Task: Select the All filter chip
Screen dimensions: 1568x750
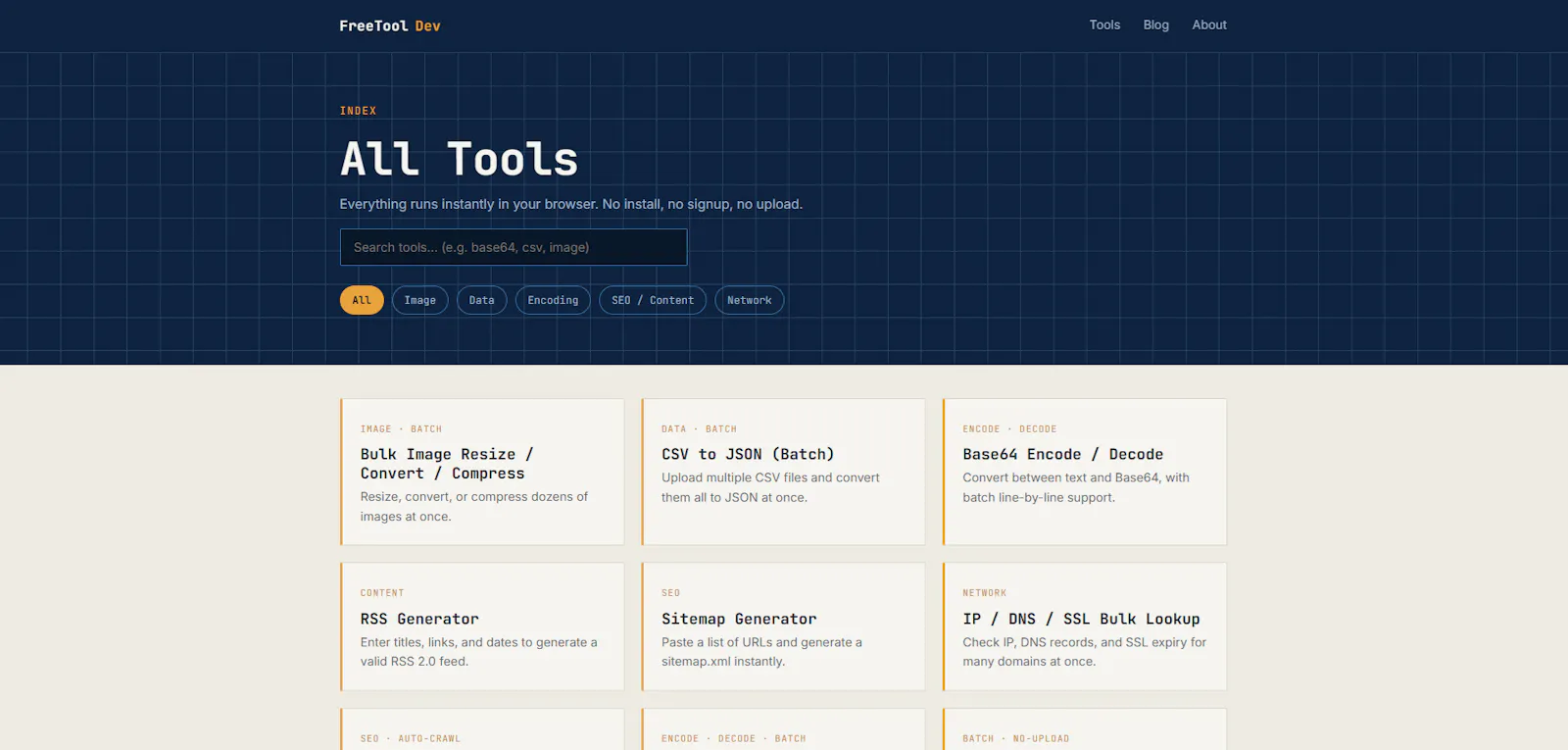Action: click(x=362, y=300)
